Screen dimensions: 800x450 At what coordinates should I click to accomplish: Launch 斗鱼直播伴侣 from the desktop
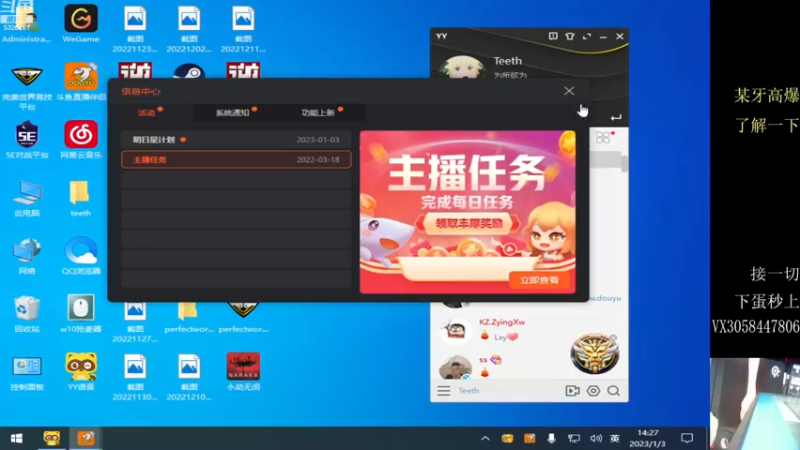tap(81, 82)
